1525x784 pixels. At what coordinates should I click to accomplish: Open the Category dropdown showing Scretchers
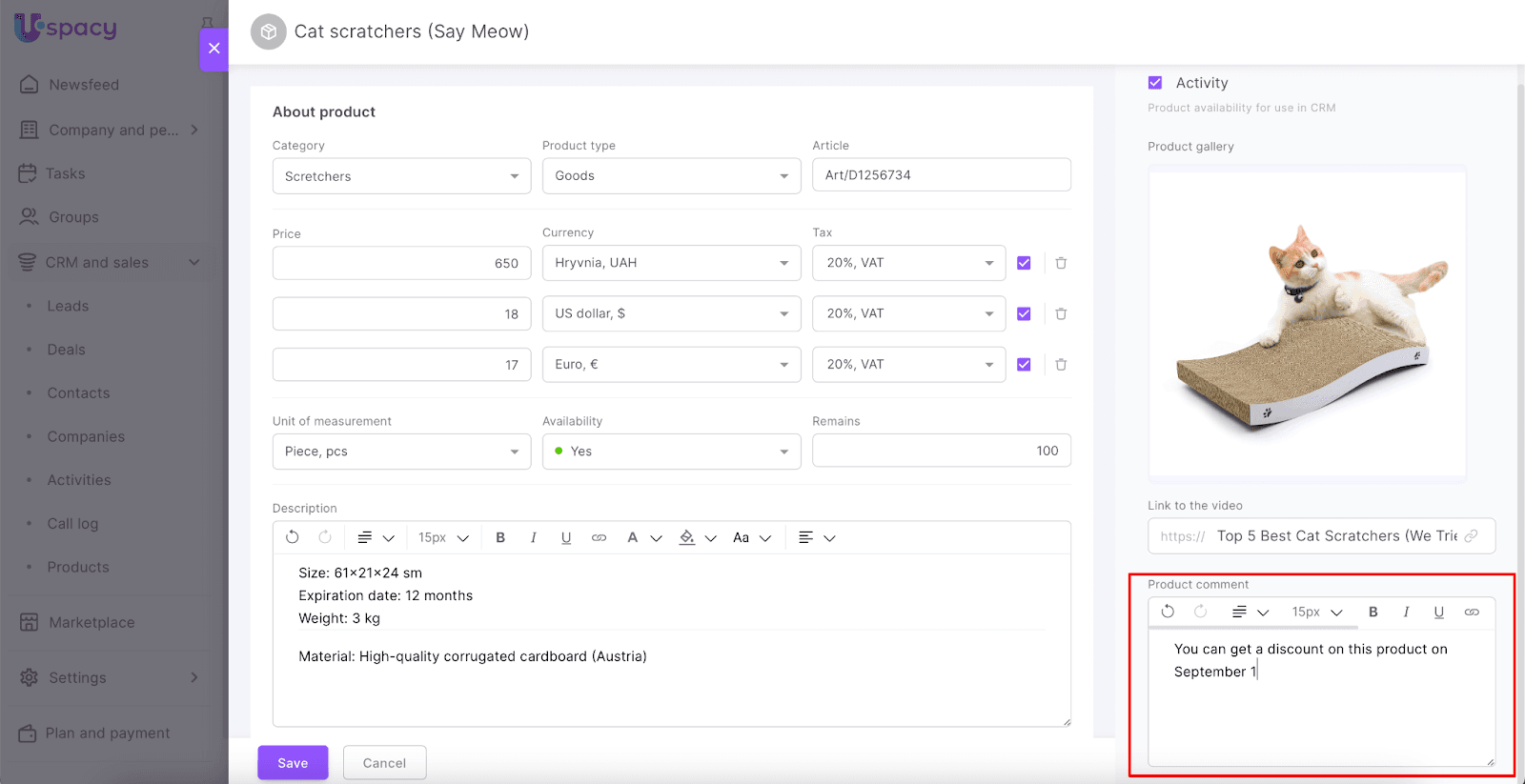401,176
